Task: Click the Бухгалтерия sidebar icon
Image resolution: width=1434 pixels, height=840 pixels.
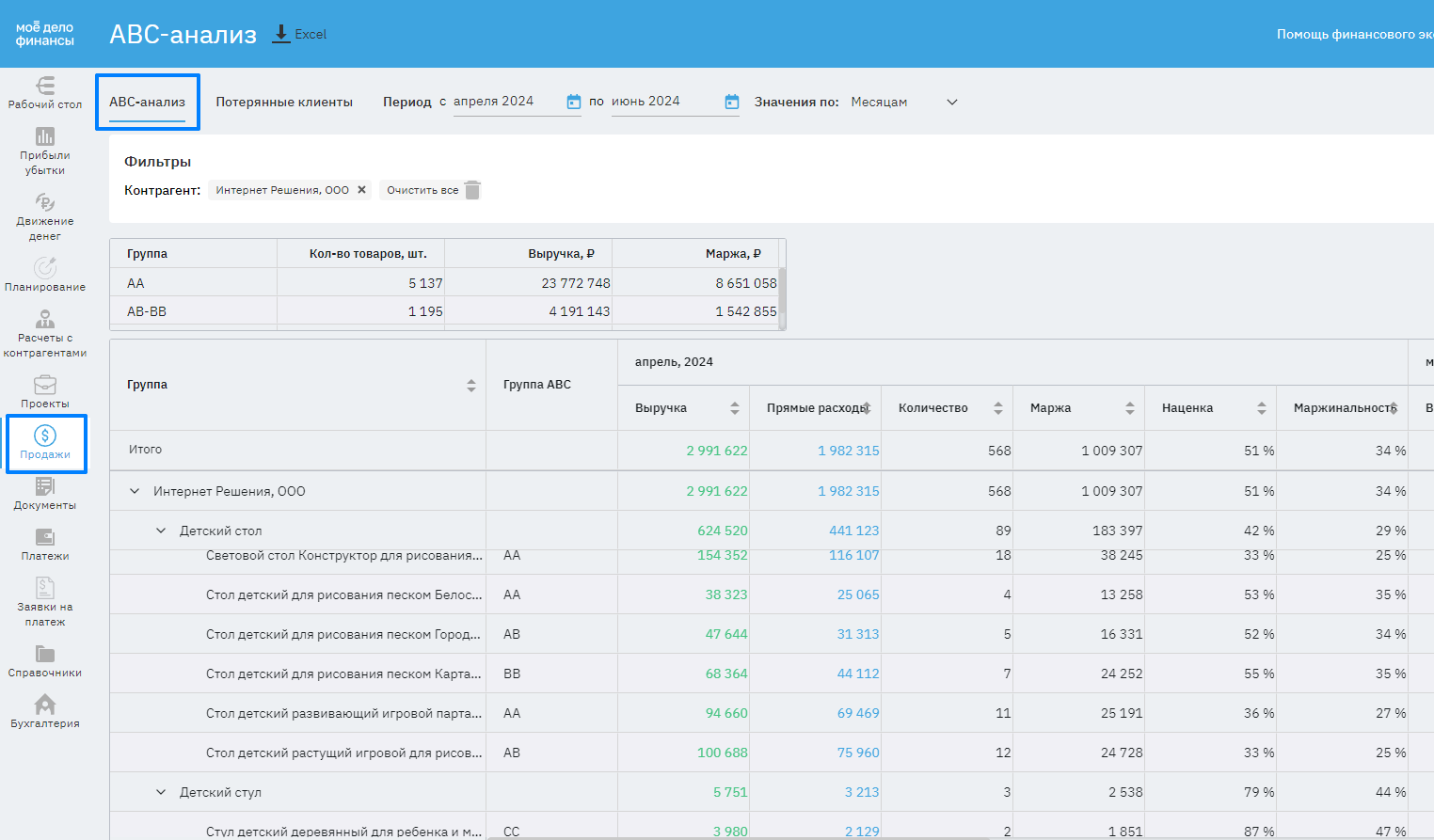Action: [x=45, y=711]
